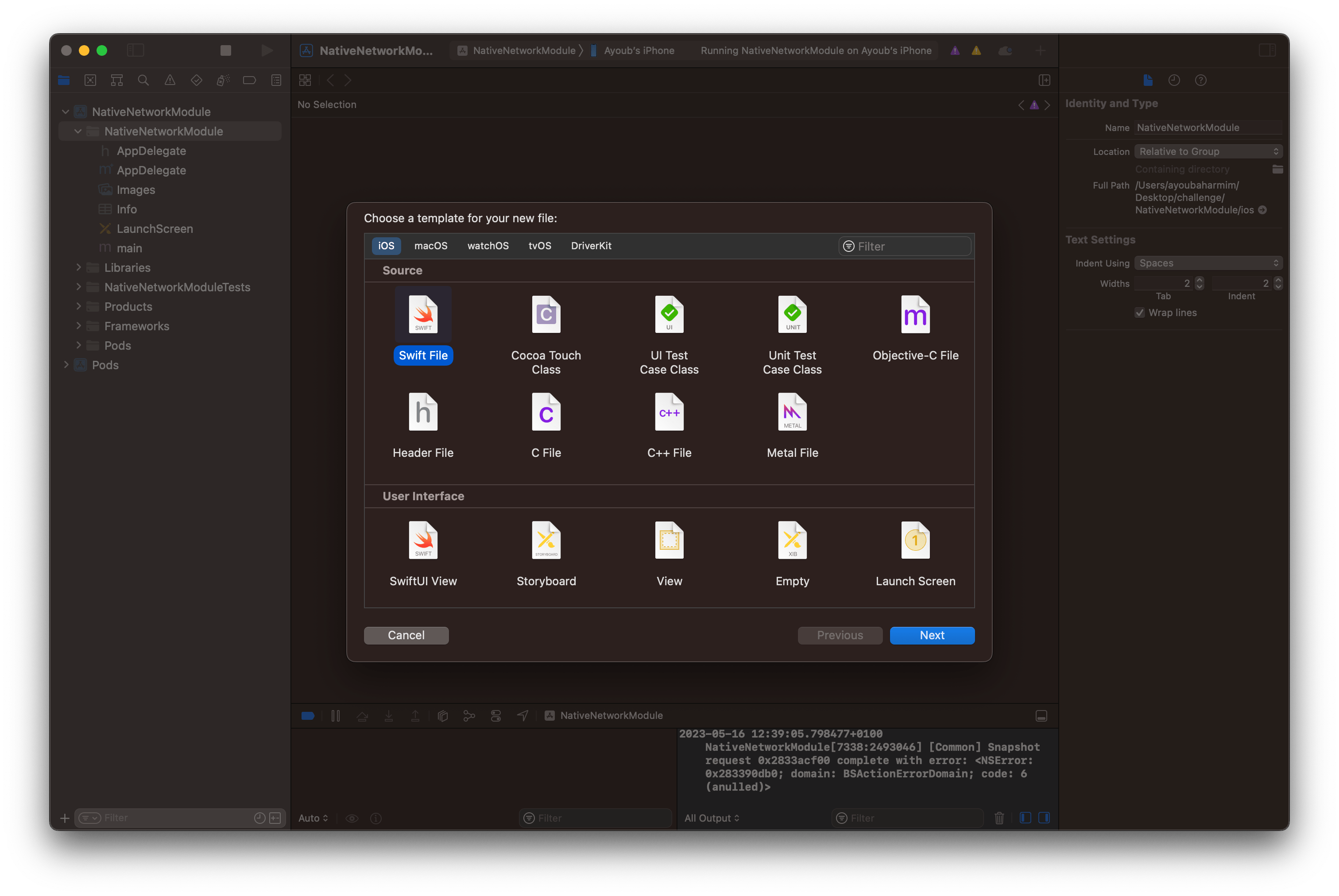Choose the Empty XIB template
1339x896 pixels.
(x=792, y=554)
